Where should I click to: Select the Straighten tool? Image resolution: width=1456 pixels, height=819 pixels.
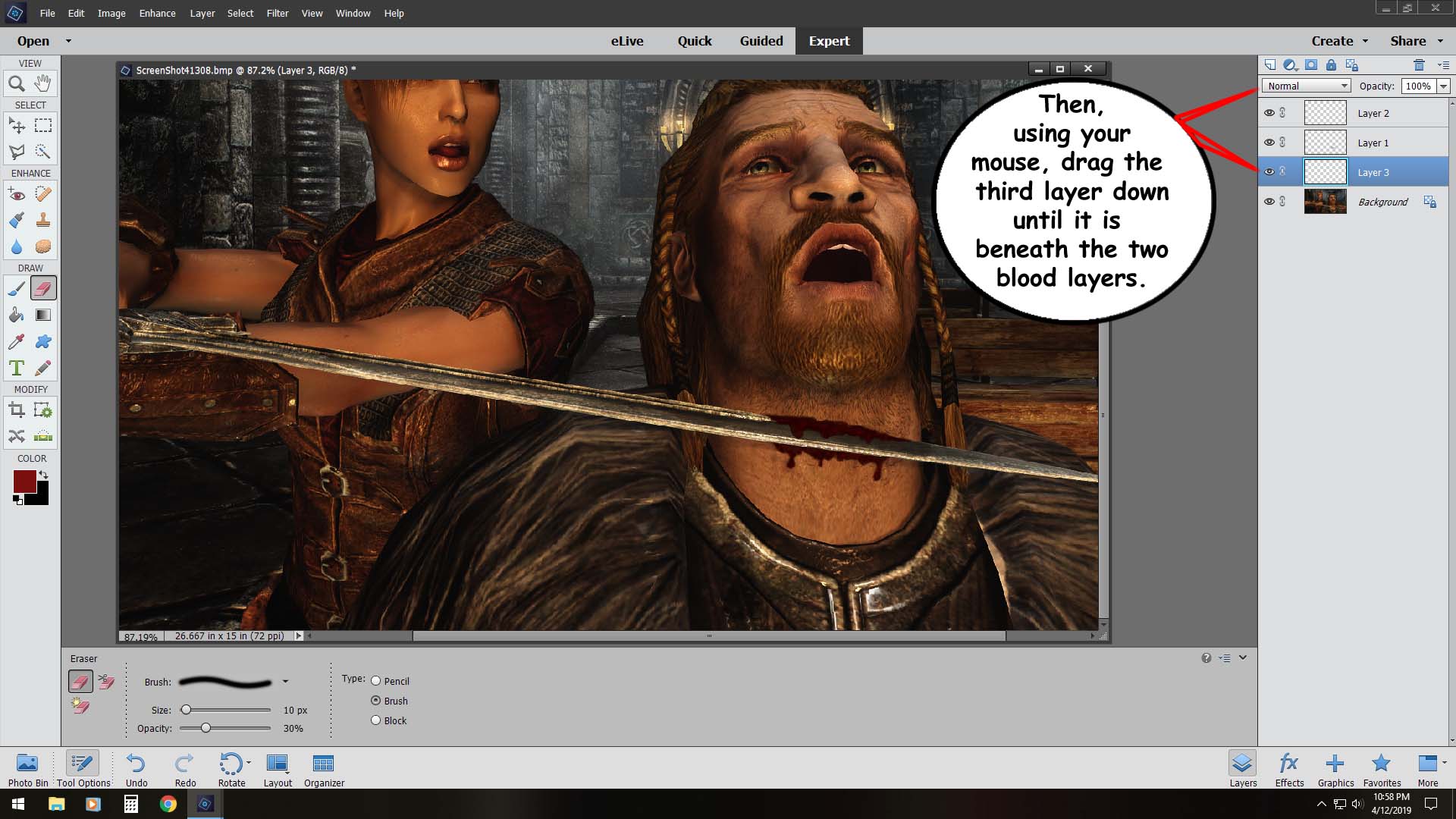[x=43, y=436]
